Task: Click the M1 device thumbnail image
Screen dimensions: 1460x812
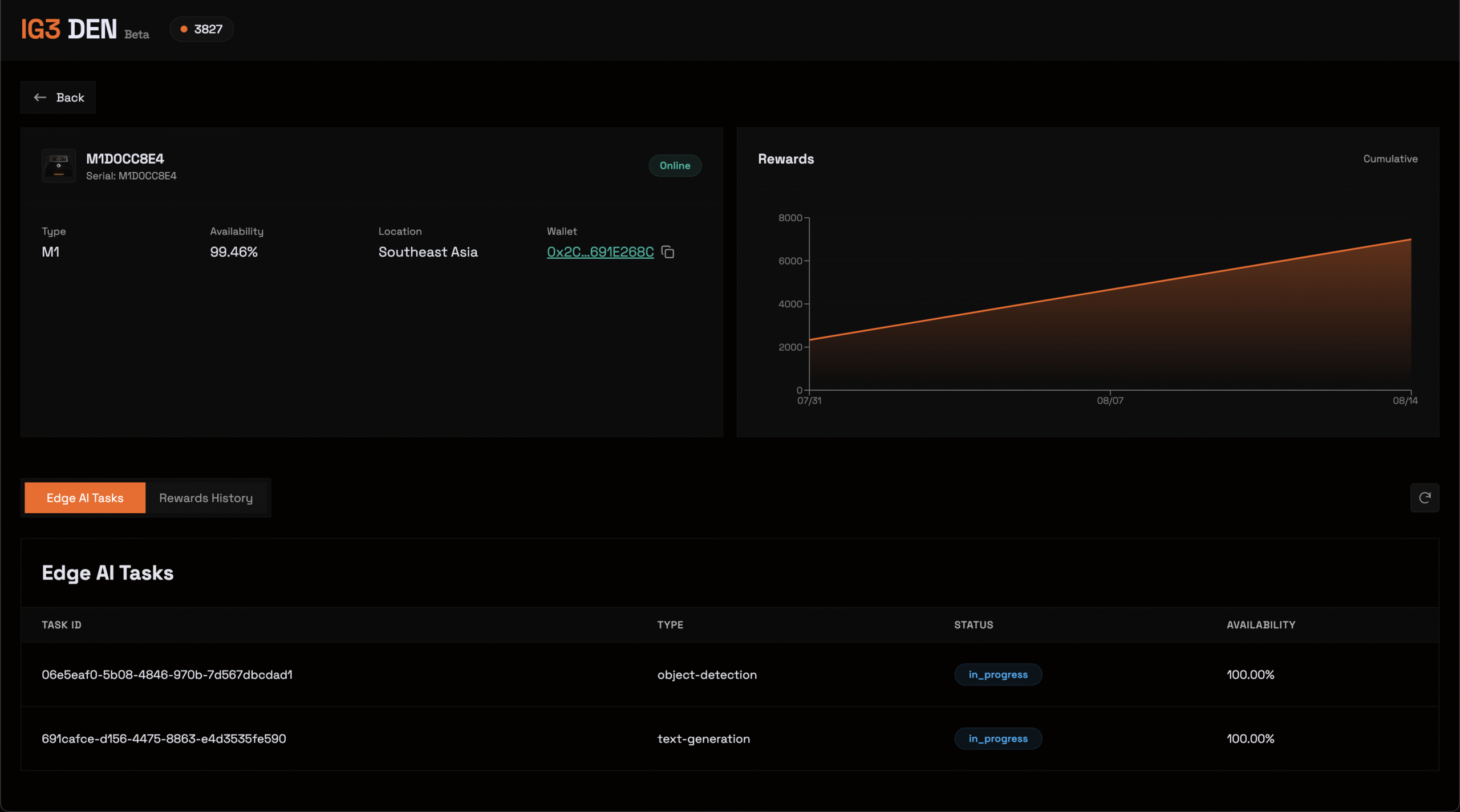Action: [x=59, y=166]
